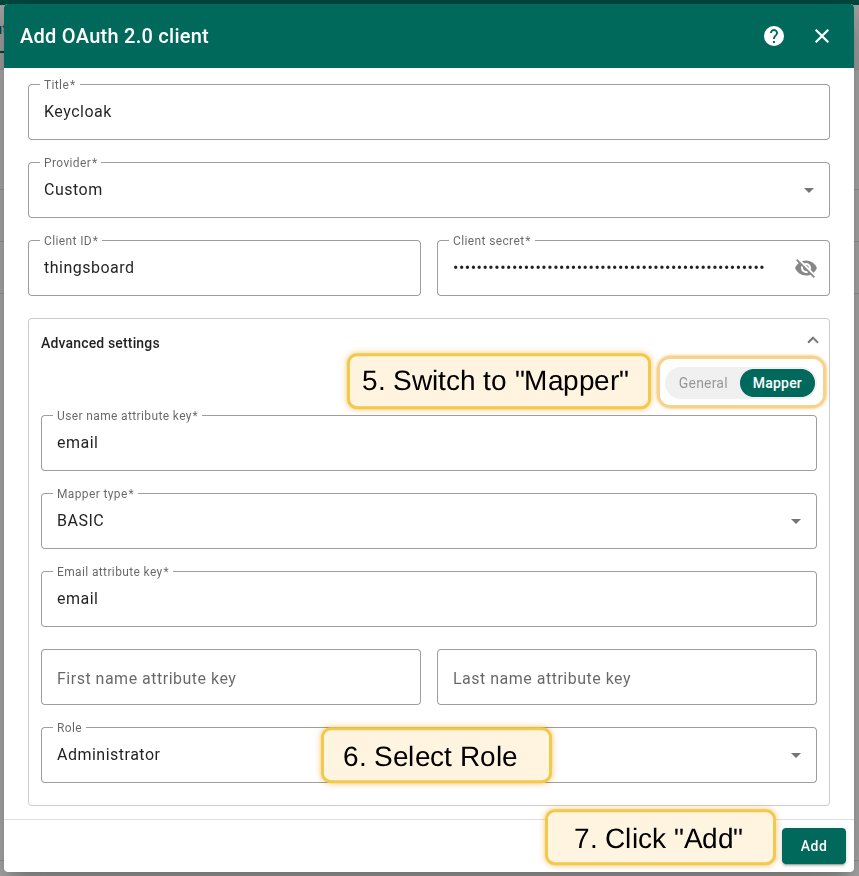Expand the Mapper type dropdown
Screen dimensions: 859x876
coord(795,521)
